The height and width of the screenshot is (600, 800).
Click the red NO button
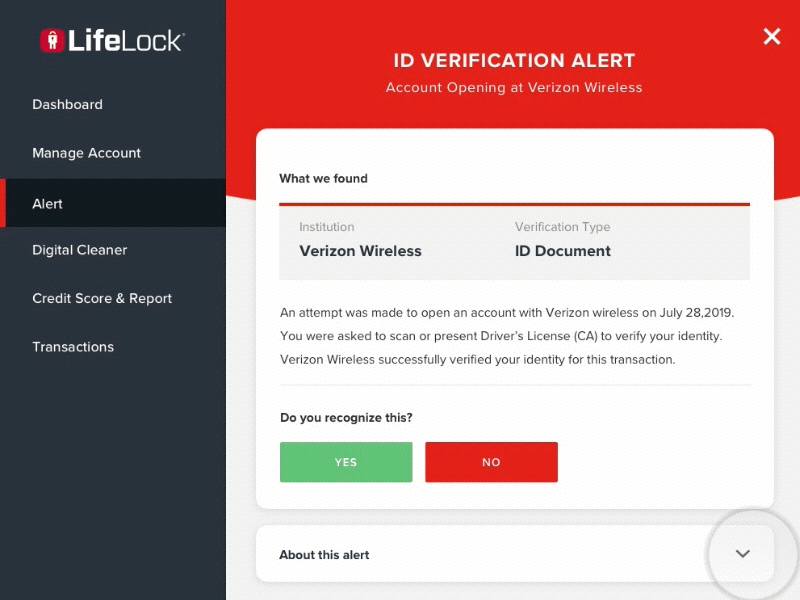click(x=491, y=462)
